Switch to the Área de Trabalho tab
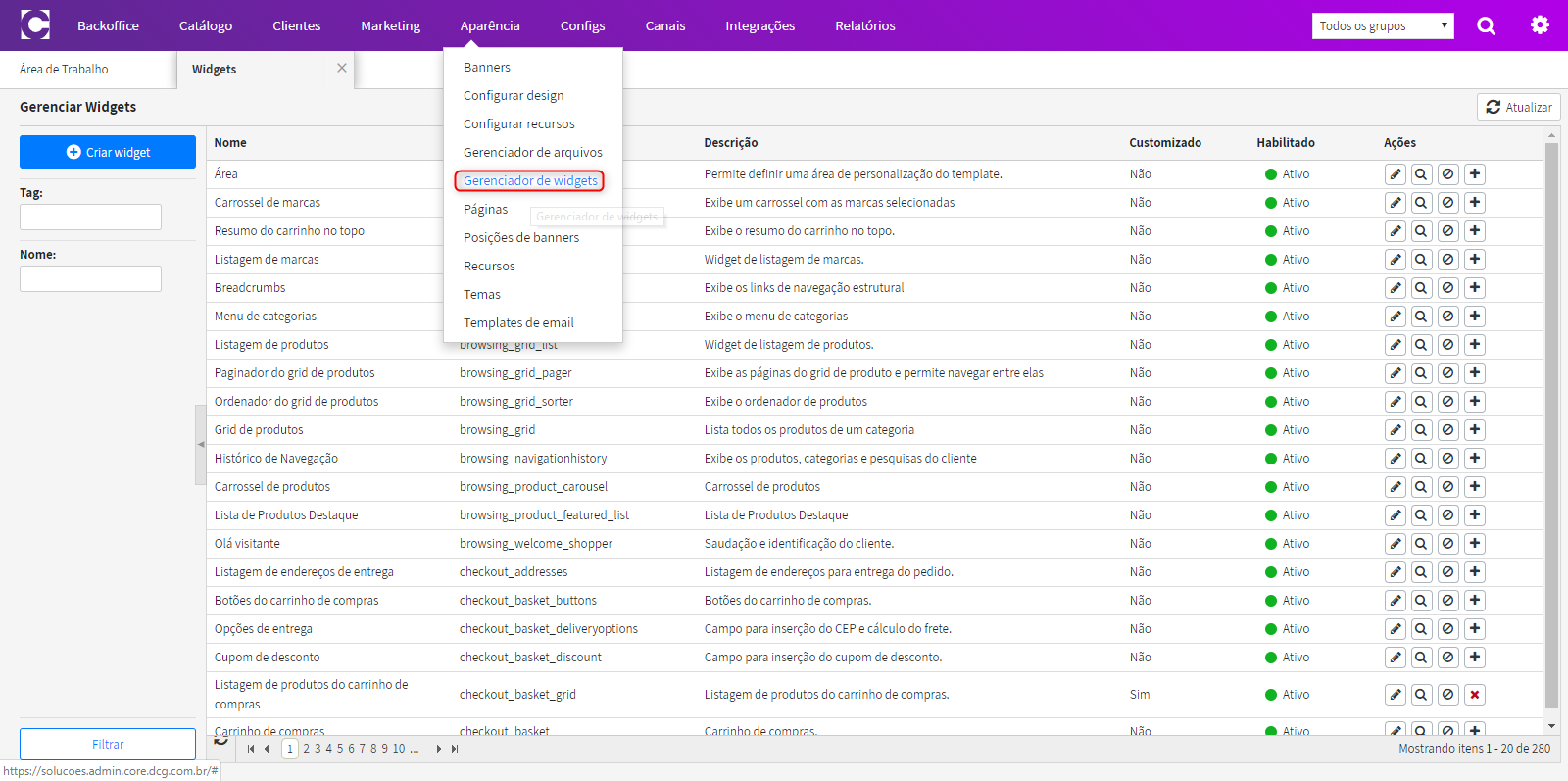1568x781 pixels. click(64, 70)
